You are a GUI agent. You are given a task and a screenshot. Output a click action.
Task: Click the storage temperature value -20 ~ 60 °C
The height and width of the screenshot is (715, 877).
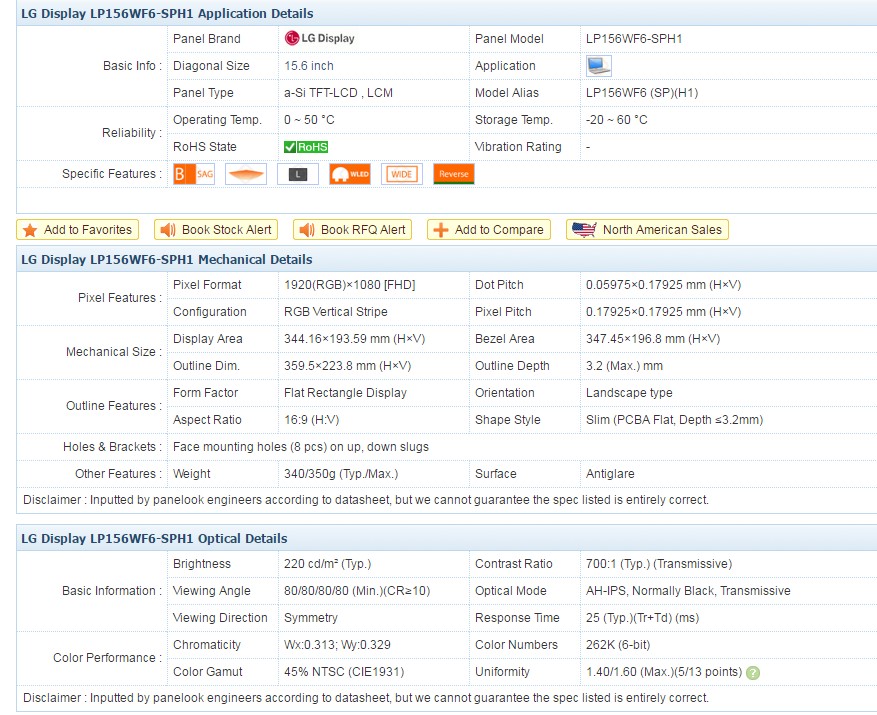pos(616,120)
